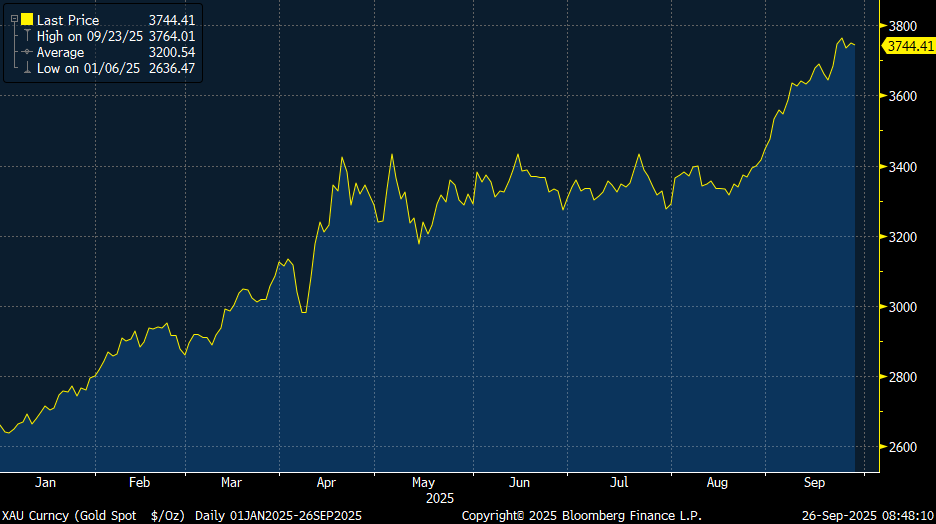Click the yellow Last Price color swatch
This screenshot has height=524, width=936.
point(27,20)
